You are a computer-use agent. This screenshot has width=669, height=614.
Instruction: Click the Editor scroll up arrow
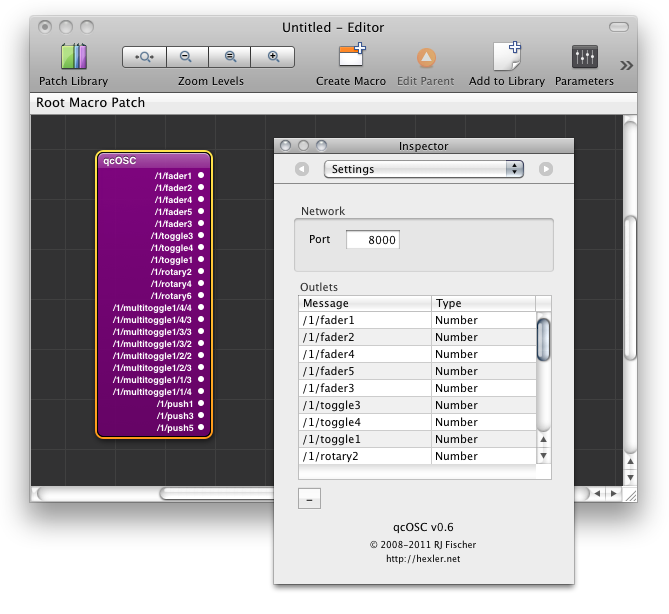point(630,462)
